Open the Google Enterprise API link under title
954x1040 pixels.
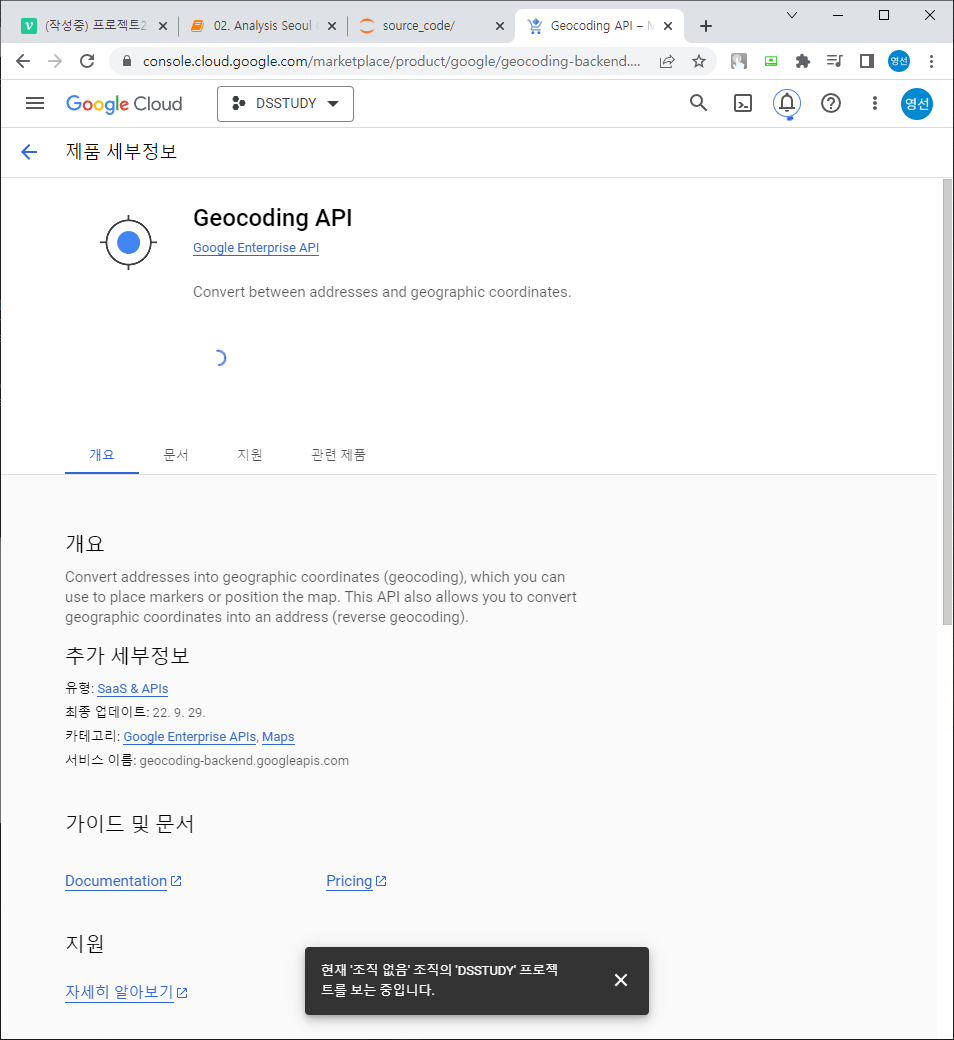[256, 247]
